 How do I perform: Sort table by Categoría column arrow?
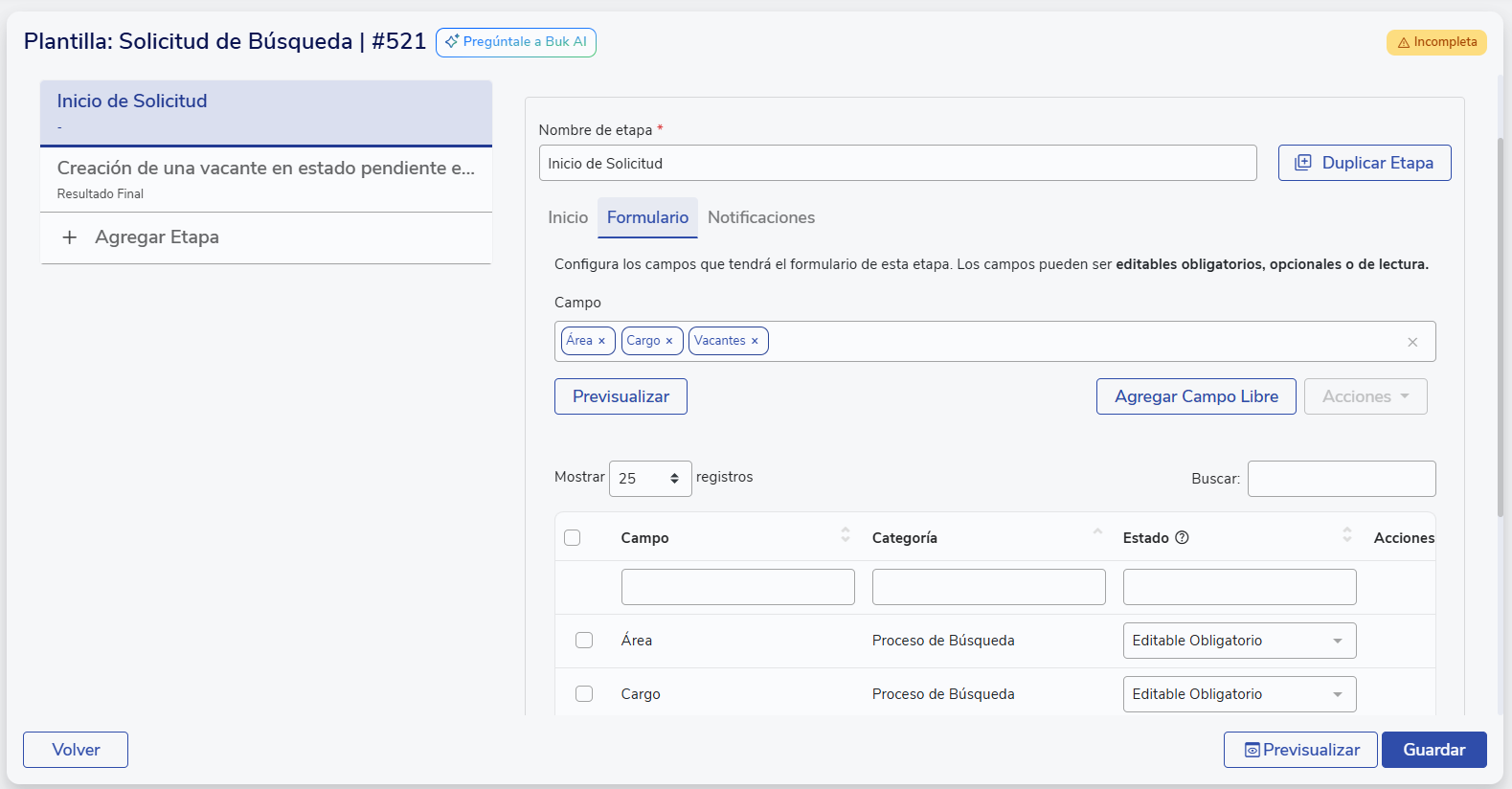click(x=1097, y=532)
